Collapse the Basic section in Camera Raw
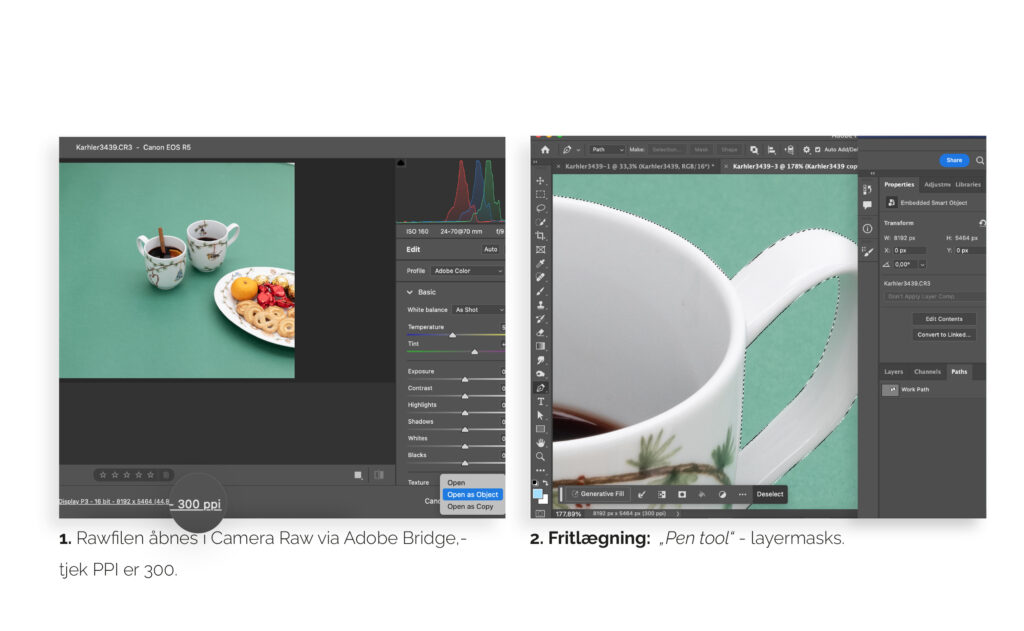Viewport: 1024px width, 631px height. (x=409, y=292)
